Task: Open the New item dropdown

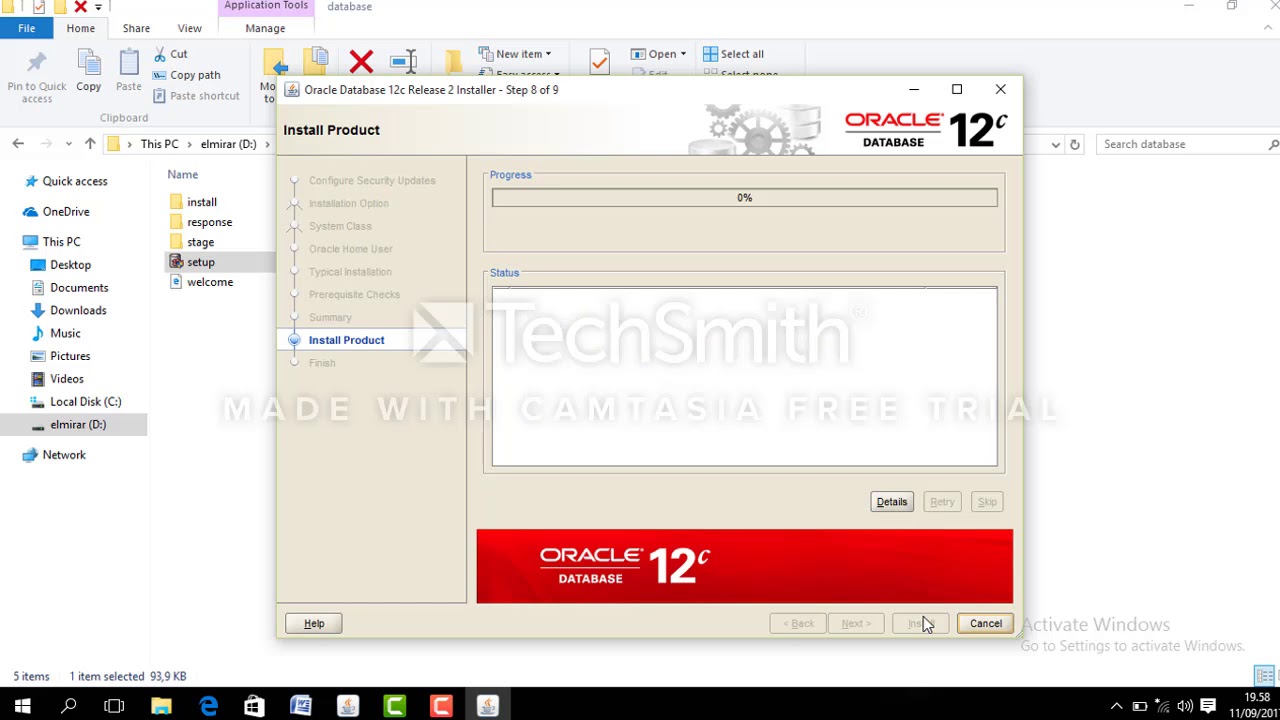Action: pos(515,54)
